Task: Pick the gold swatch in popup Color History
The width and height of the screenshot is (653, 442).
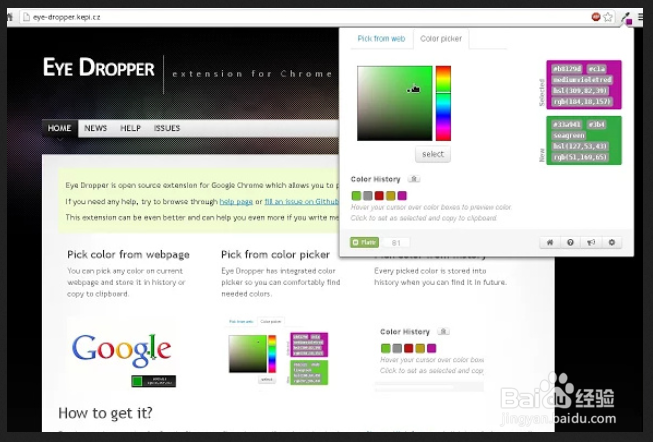Action: (x=390, y=195)
